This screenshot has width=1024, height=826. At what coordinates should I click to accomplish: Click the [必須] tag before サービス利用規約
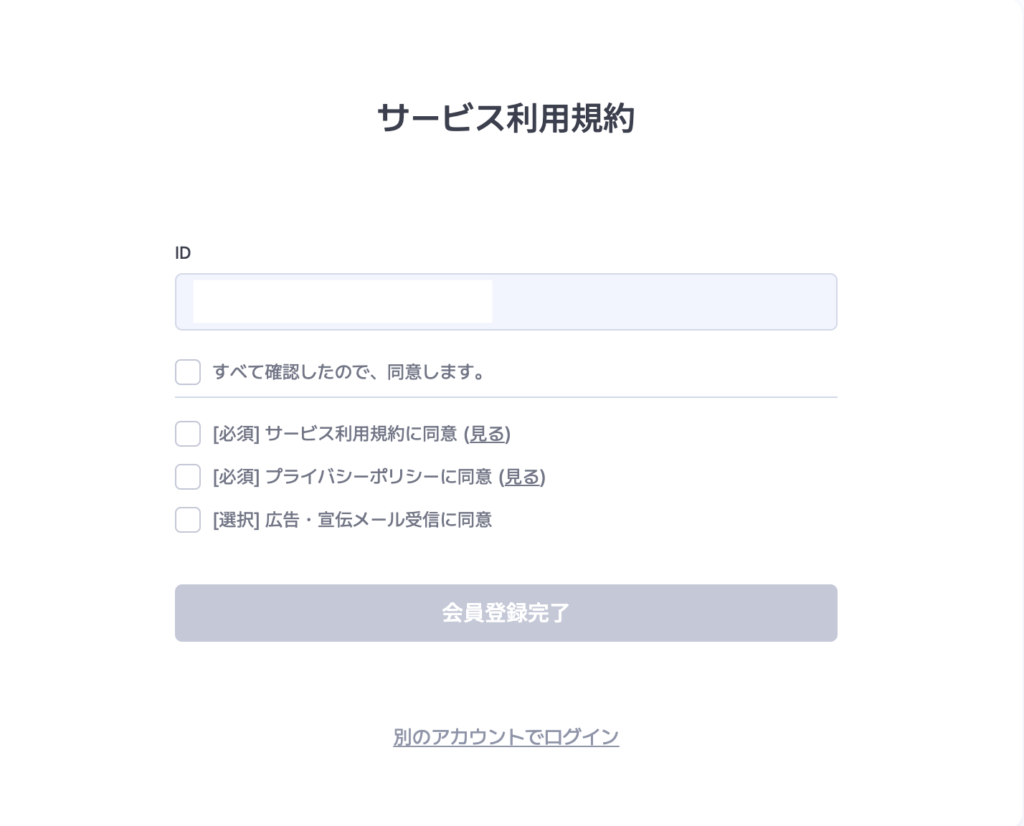236,434
